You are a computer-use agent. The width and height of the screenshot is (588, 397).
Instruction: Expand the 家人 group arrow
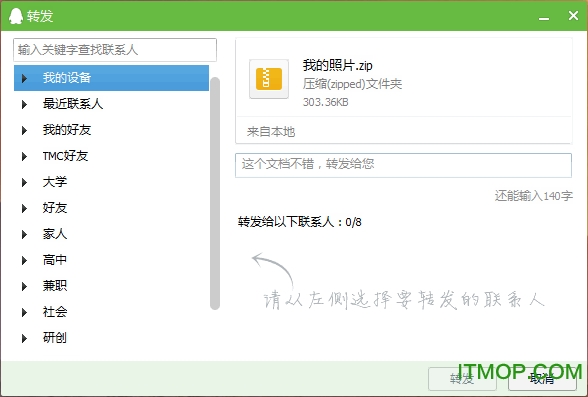coord(24,234)
